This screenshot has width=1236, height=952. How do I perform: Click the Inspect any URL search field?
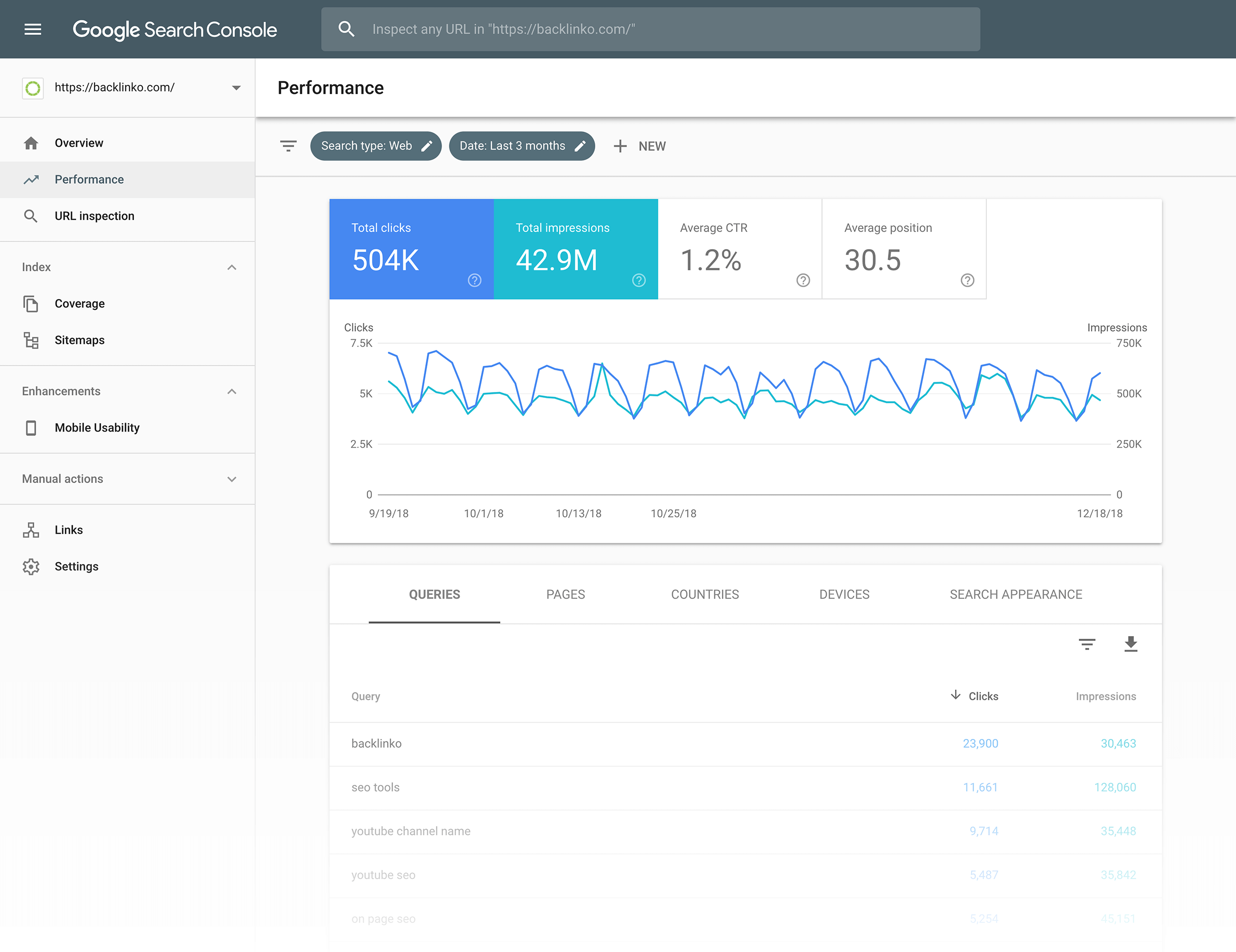pyautogui.click(x=651, y=29)
